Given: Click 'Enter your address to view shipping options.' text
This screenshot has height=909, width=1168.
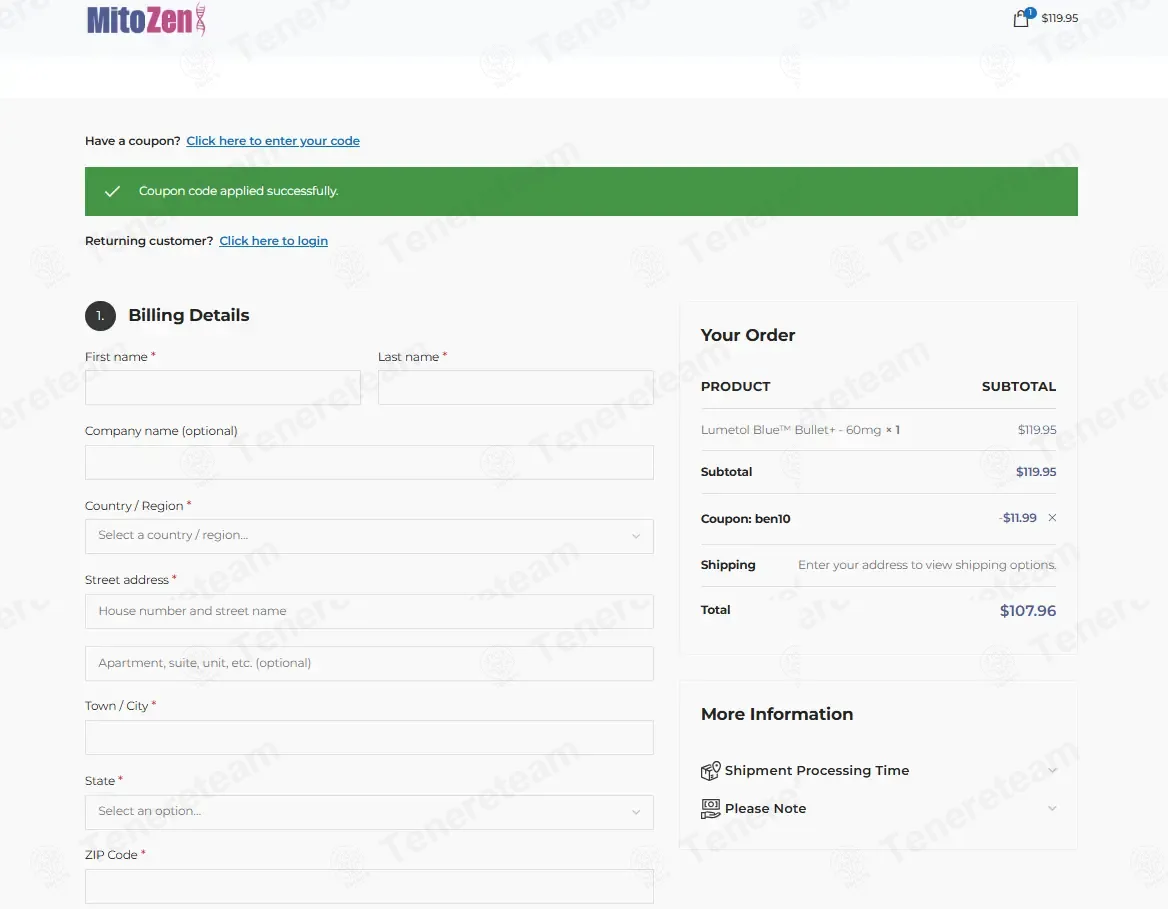Looking at the screenshot, I should click(927, 565).
